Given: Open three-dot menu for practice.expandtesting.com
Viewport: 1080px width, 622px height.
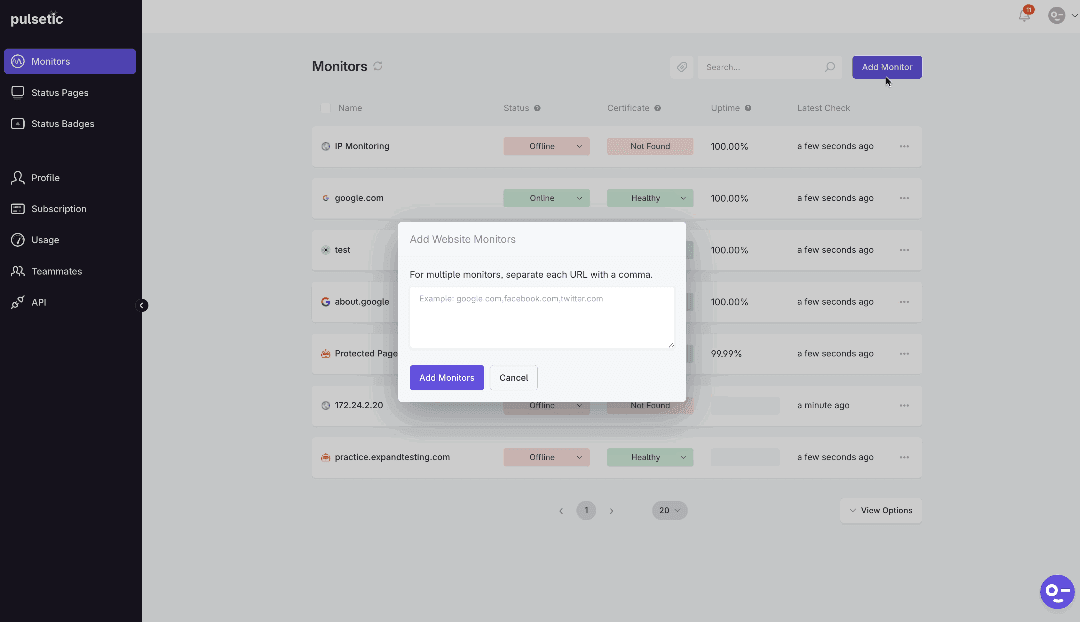Looking at the screenshot, I should 904,457.
